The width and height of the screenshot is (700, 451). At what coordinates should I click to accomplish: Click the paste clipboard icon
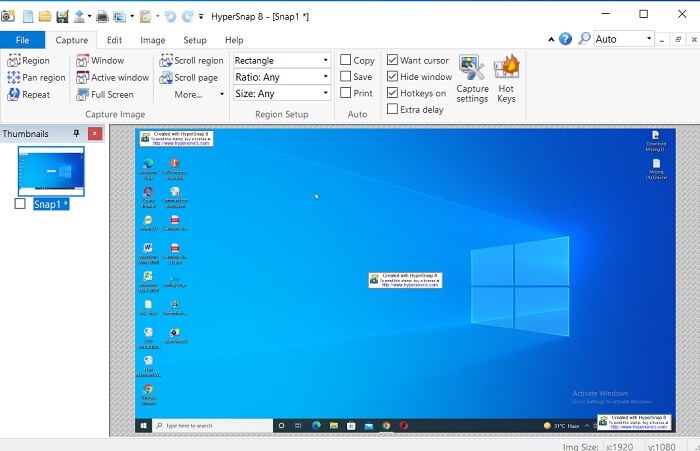coord(145,17)
